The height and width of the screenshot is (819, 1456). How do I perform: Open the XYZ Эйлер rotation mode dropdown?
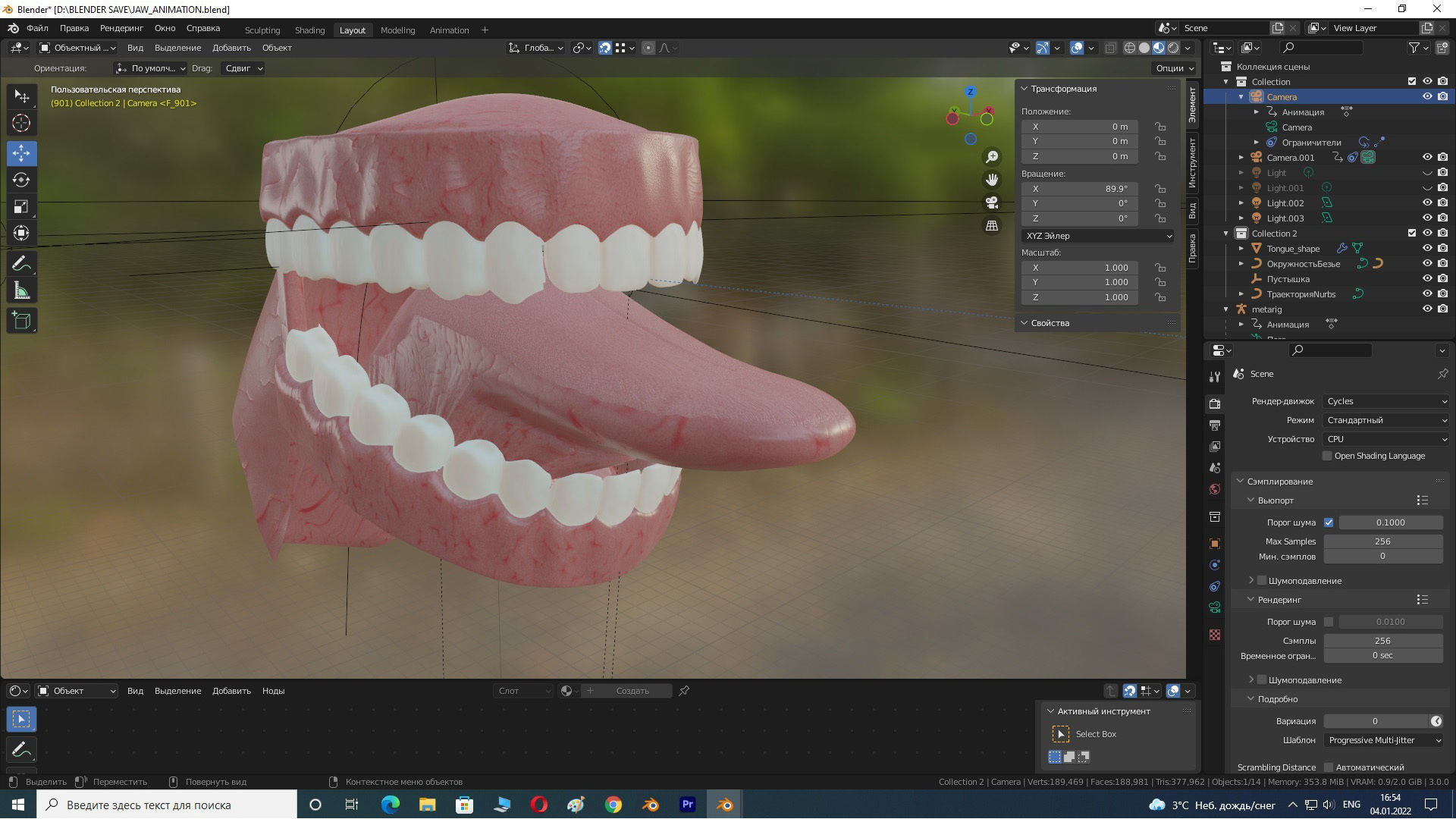1097,236
